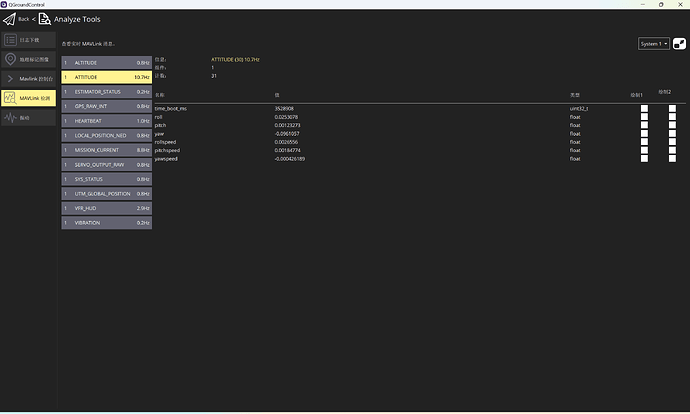Click the pitch value 0.00123273
This screenshot has width=690, height=414.
[287, 125]
